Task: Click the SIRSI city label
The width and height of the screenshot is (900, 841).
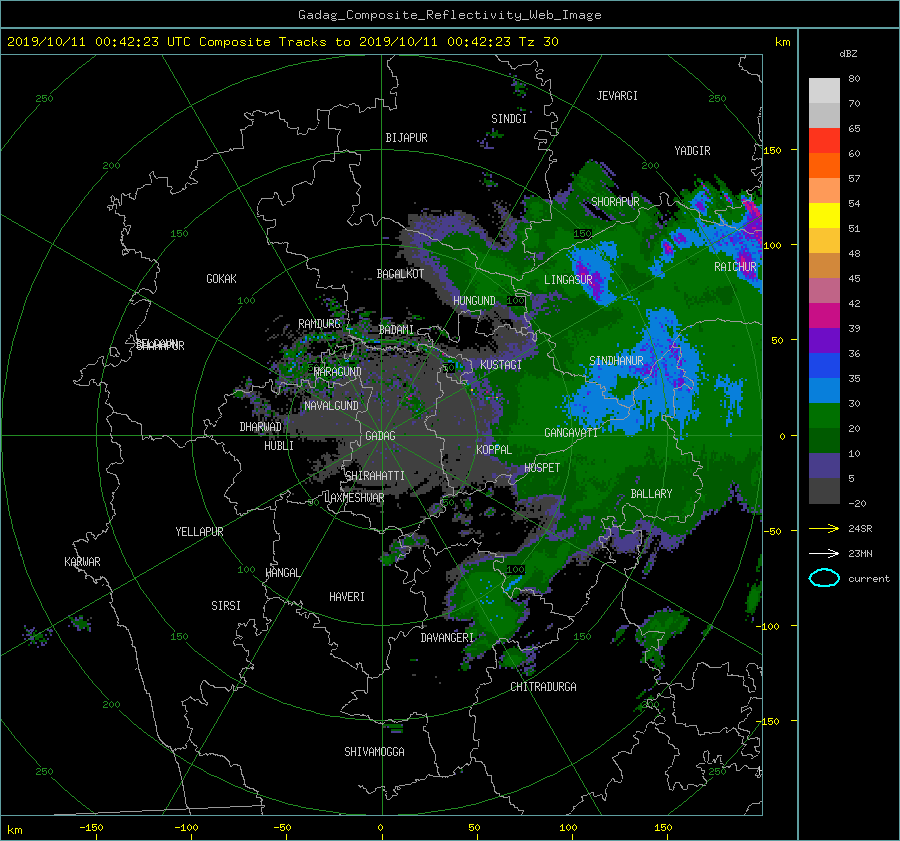Action: coord(226,606)
